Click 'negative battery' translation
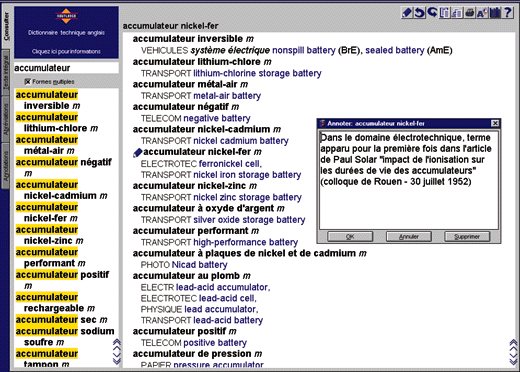 [217, 118]
